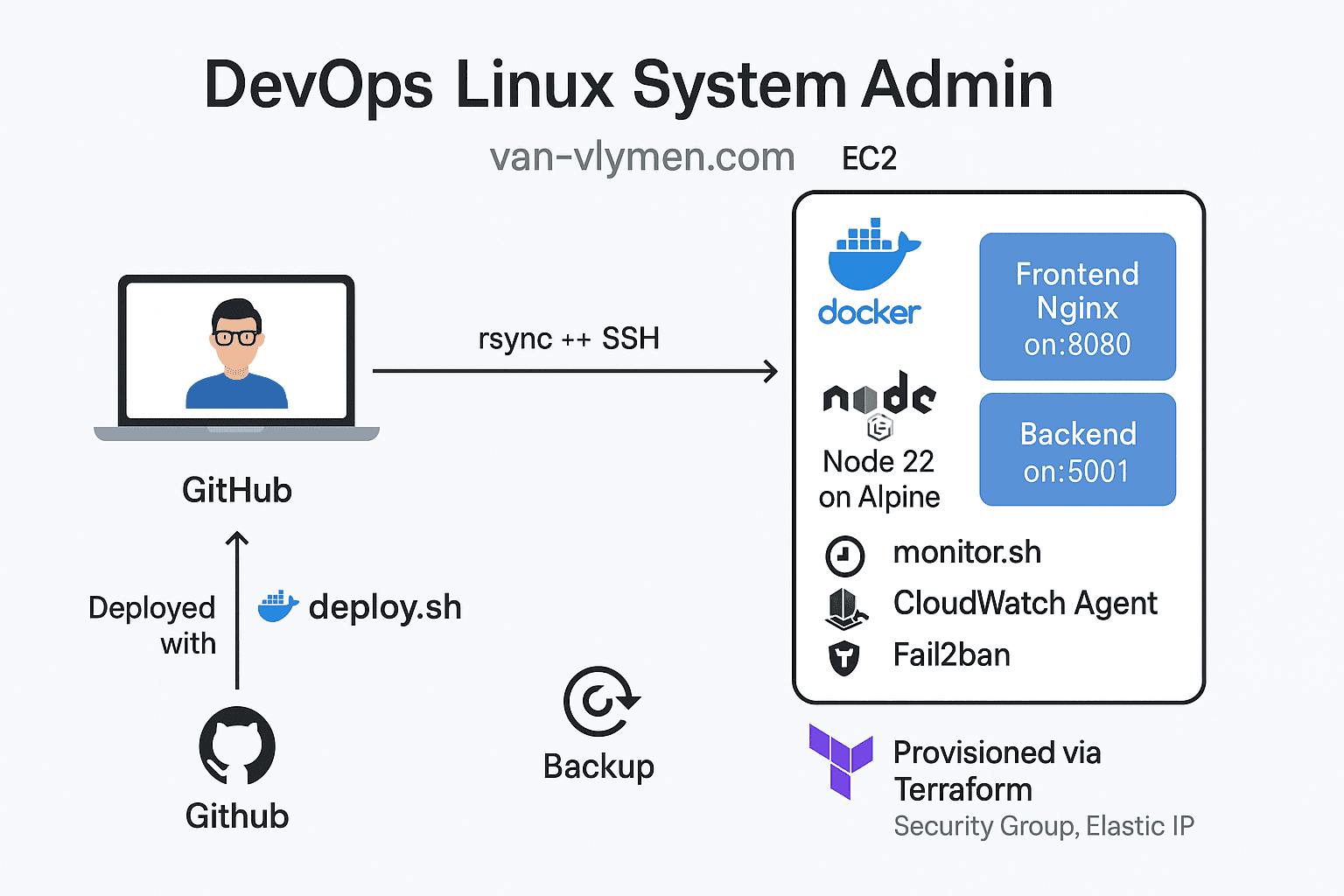Click the CloudWatch Agent text

point(1025,604)
